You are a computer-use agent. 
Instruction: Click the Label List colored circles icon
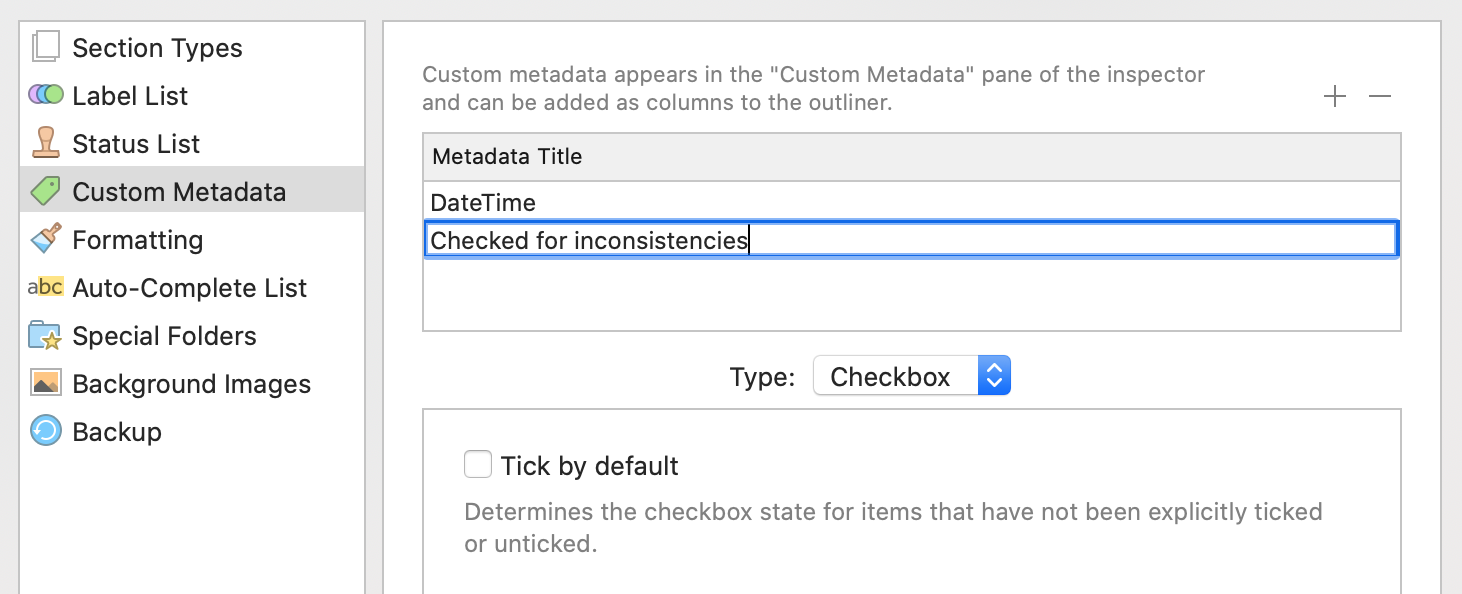click(x=45, y=95)
